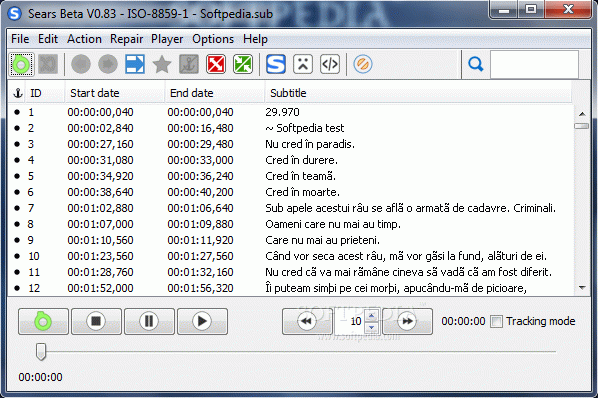Decrease the skip seconds value with down arrow
Screen dimensions: 598x398
pos(371,327)
